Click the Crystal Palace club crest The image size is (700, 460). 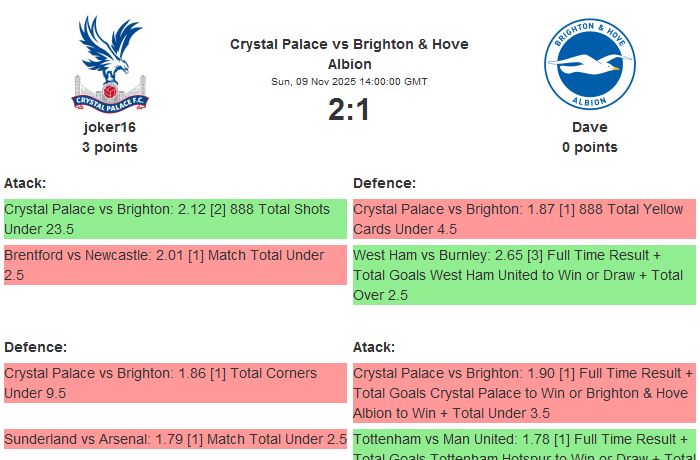pyautogui.click(x=110, y=62)
